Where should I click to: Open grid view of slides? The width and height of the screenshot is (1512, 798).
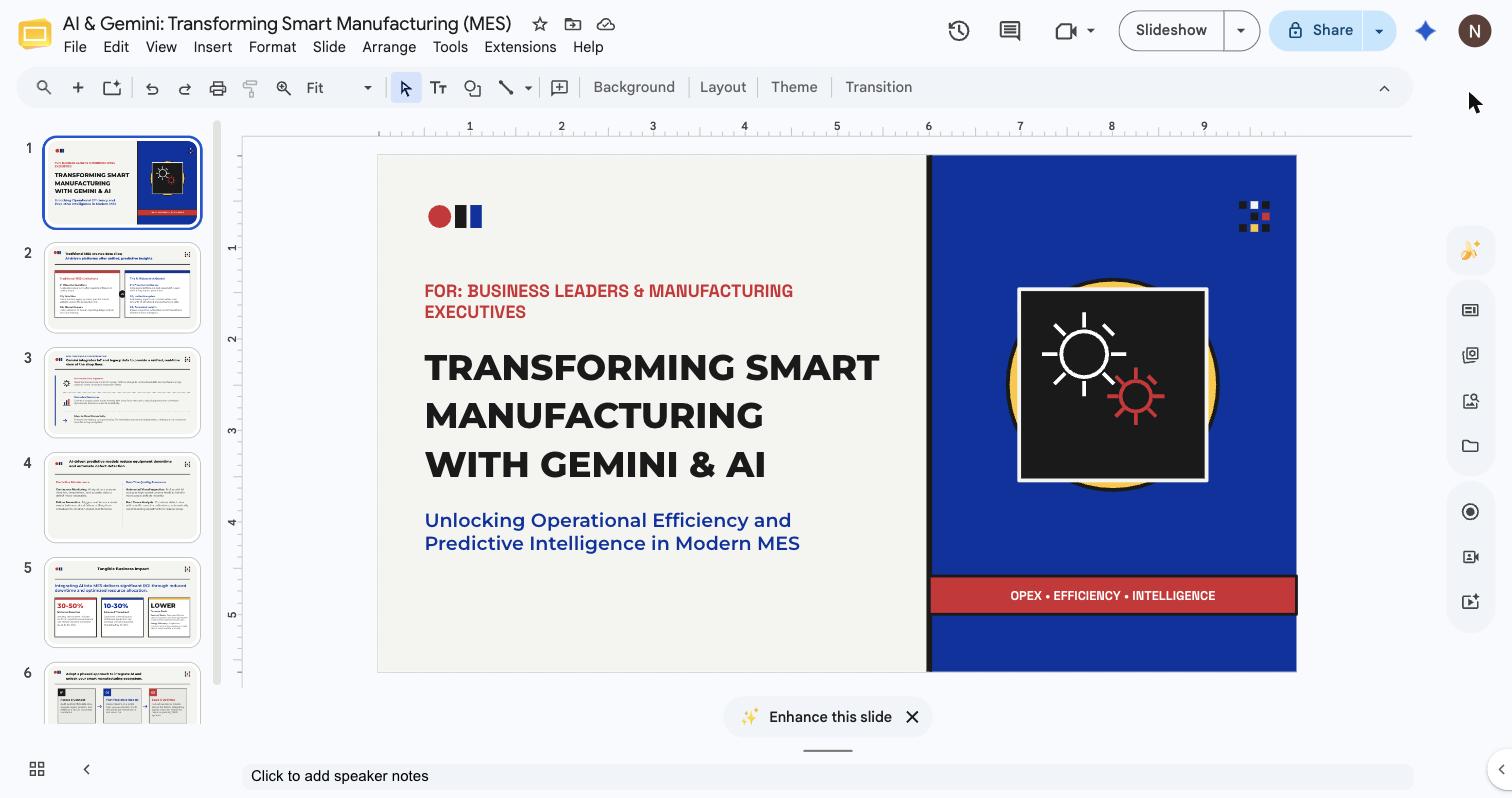(x=37, y=769)
